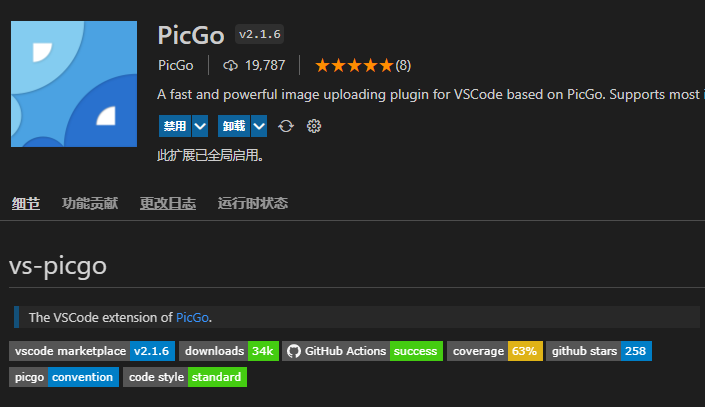Viewport: 705px width, 407px height.
Task: Open the 功能贡献 tab
Action: click(x=90, y=203)
